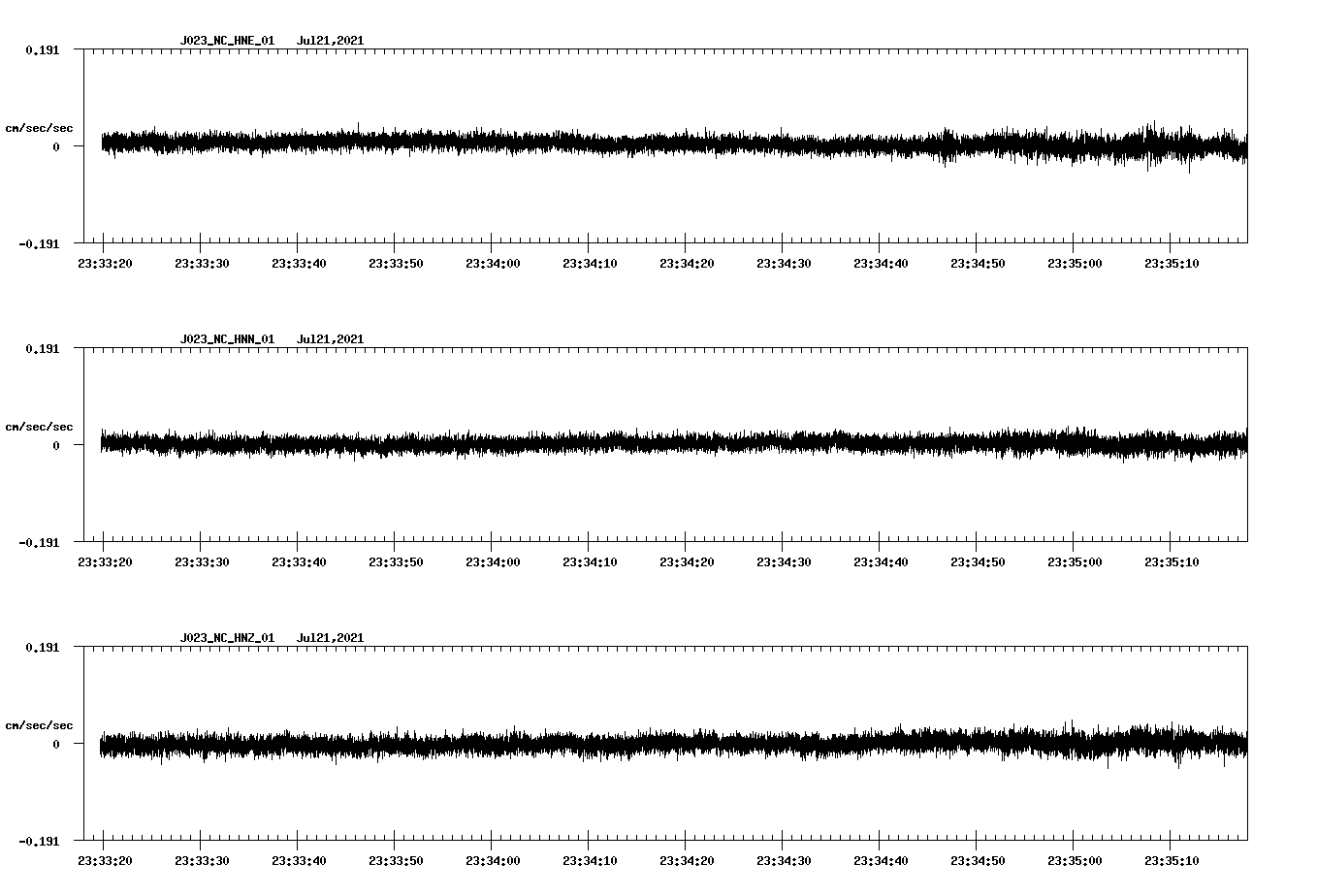
Task: Click the cm/sec/sec label on middle plot
Action: click(41, 426)
